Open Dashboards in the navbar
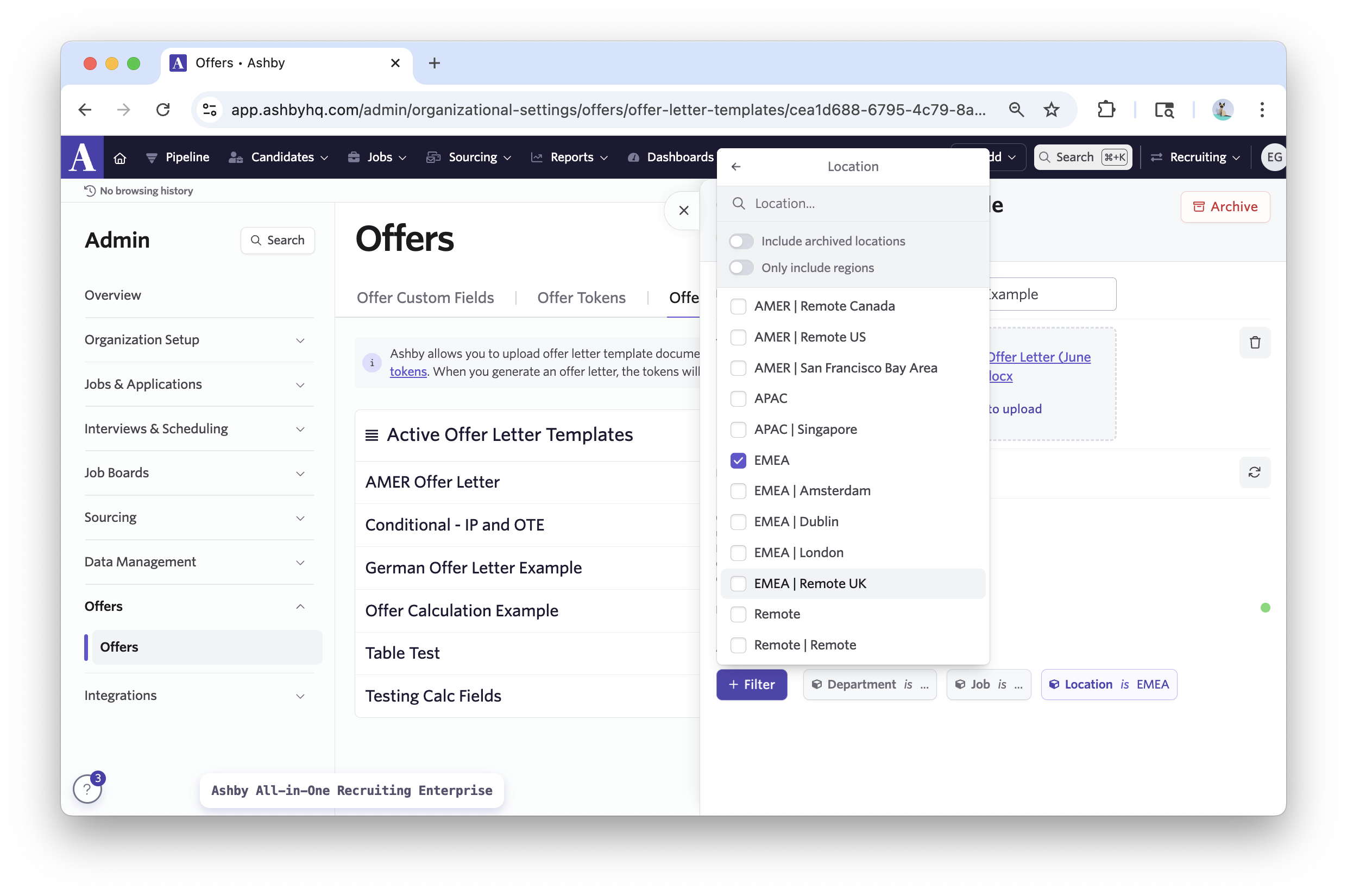 point(671,157)
